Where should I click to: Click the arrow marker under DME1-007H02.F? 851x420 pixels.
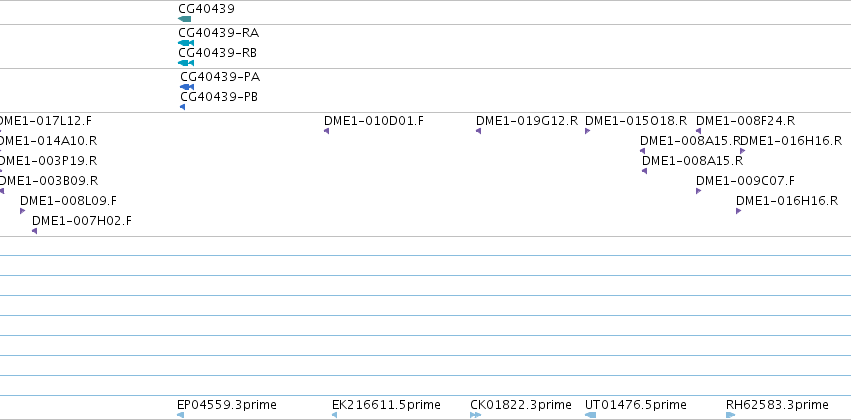[34, 231]
